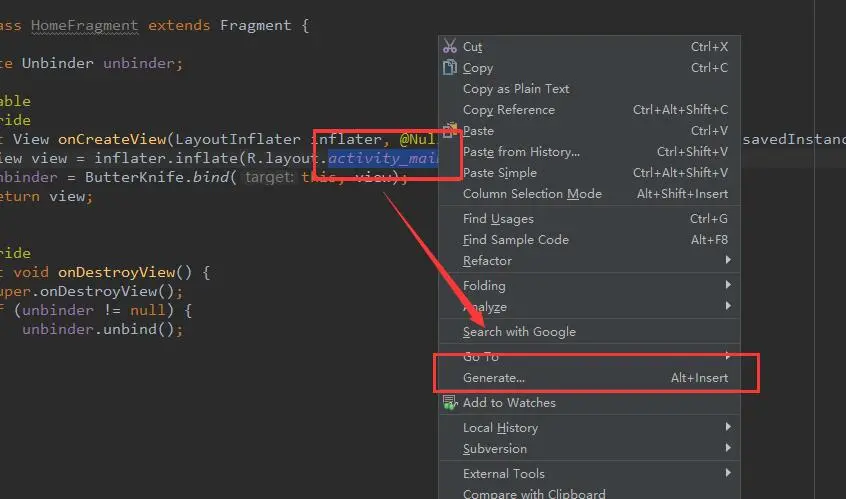Screen dimensions: 846x499
Task: Open the Subversion submenu
Action: pyautogui.click(x=590, y=448)
